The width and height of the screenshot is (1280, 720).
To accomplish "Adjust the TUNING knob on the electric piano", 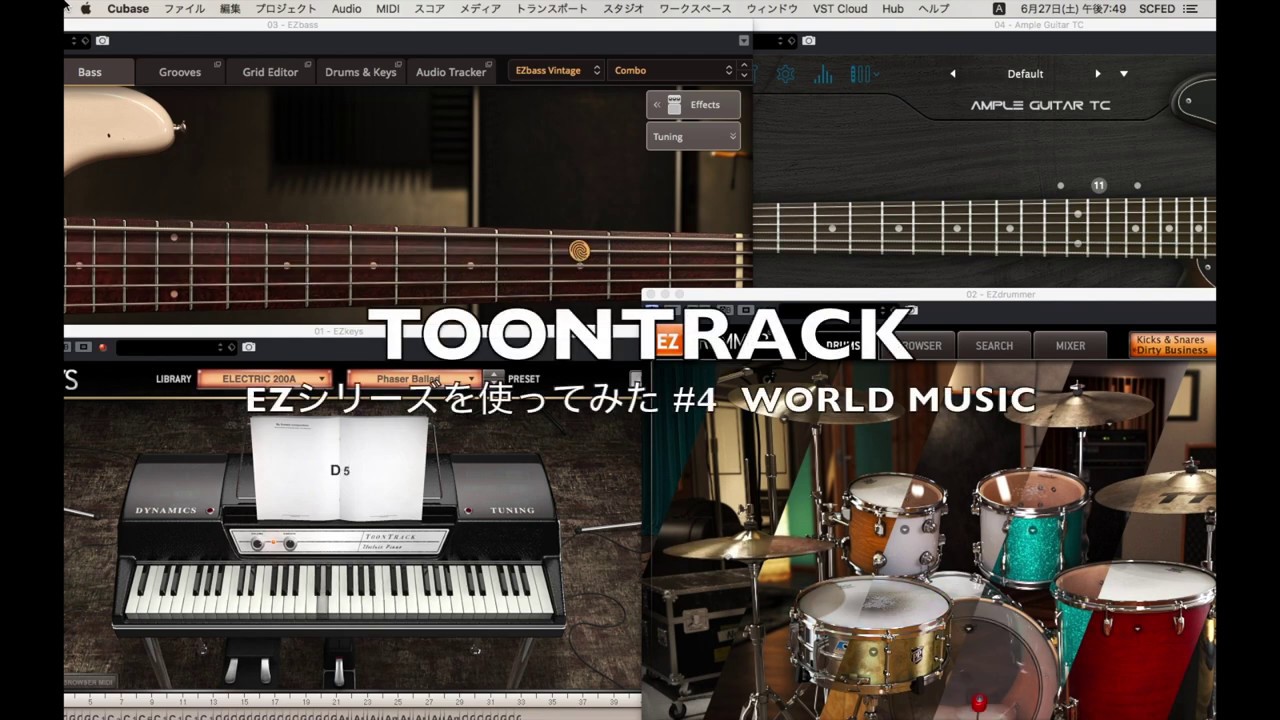I will click(x=468, y=511).
